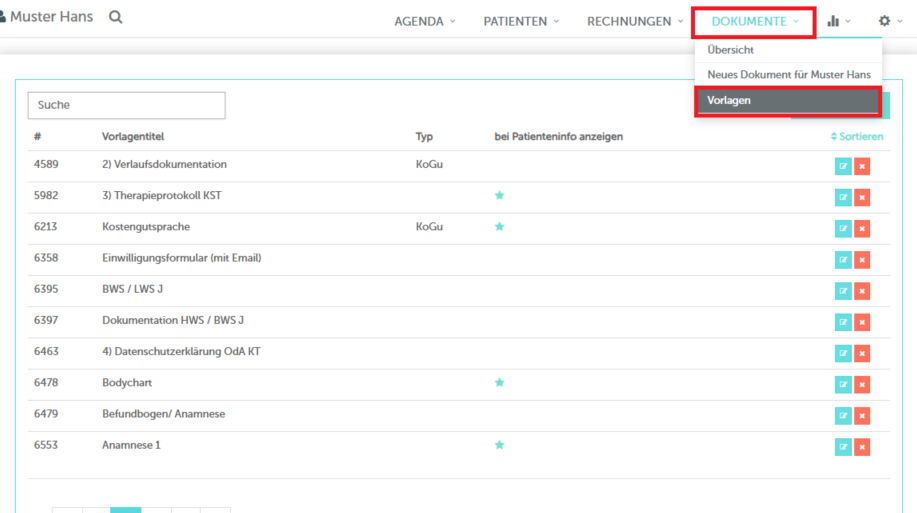This screenshot has height=513, width=917.
Task: Expand the RECHNUNGEN dropdown menu
Action: (x=635, y=21)
